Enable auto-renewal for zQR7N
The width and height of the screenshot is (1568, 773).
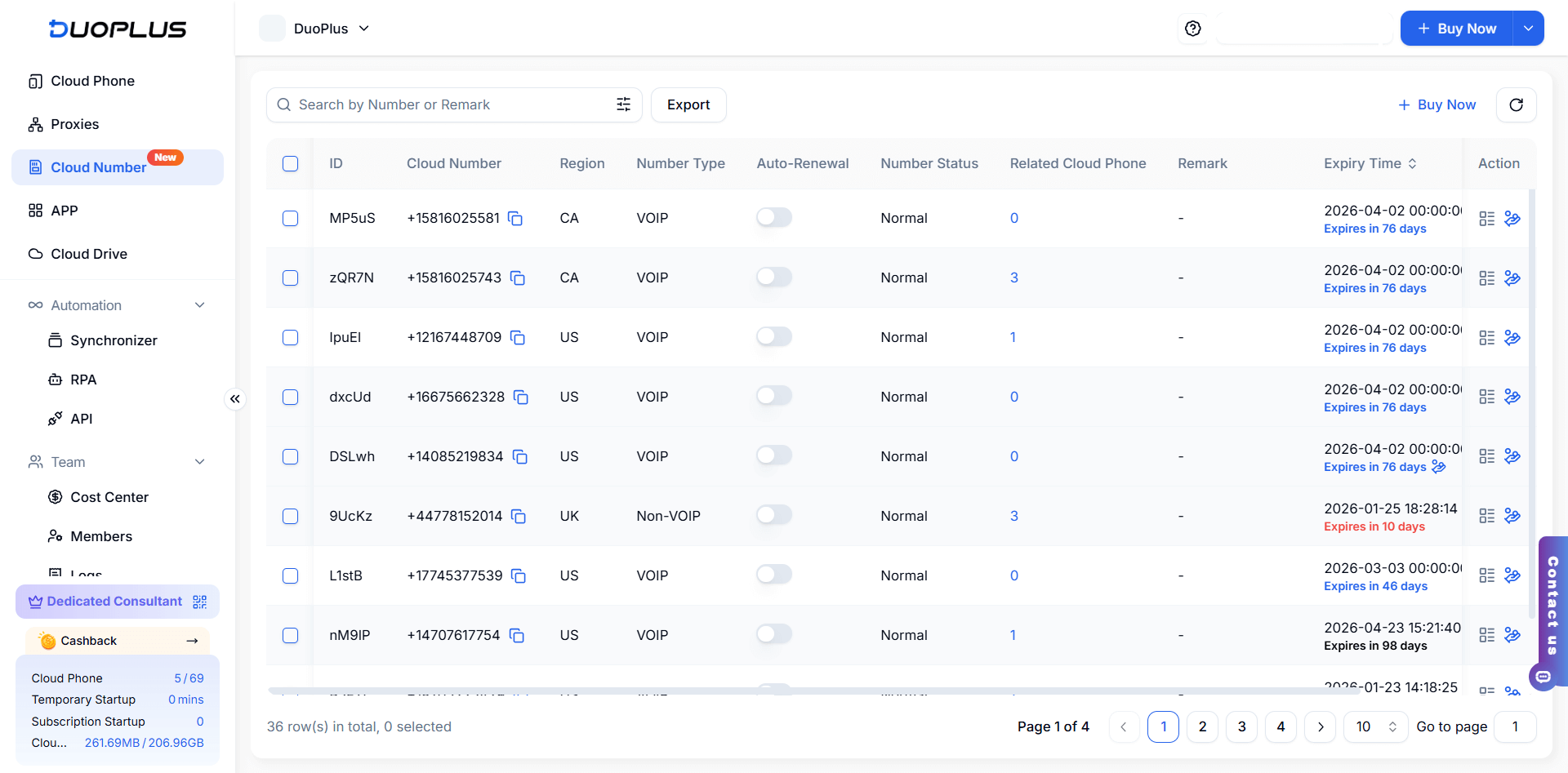[773, 278]
